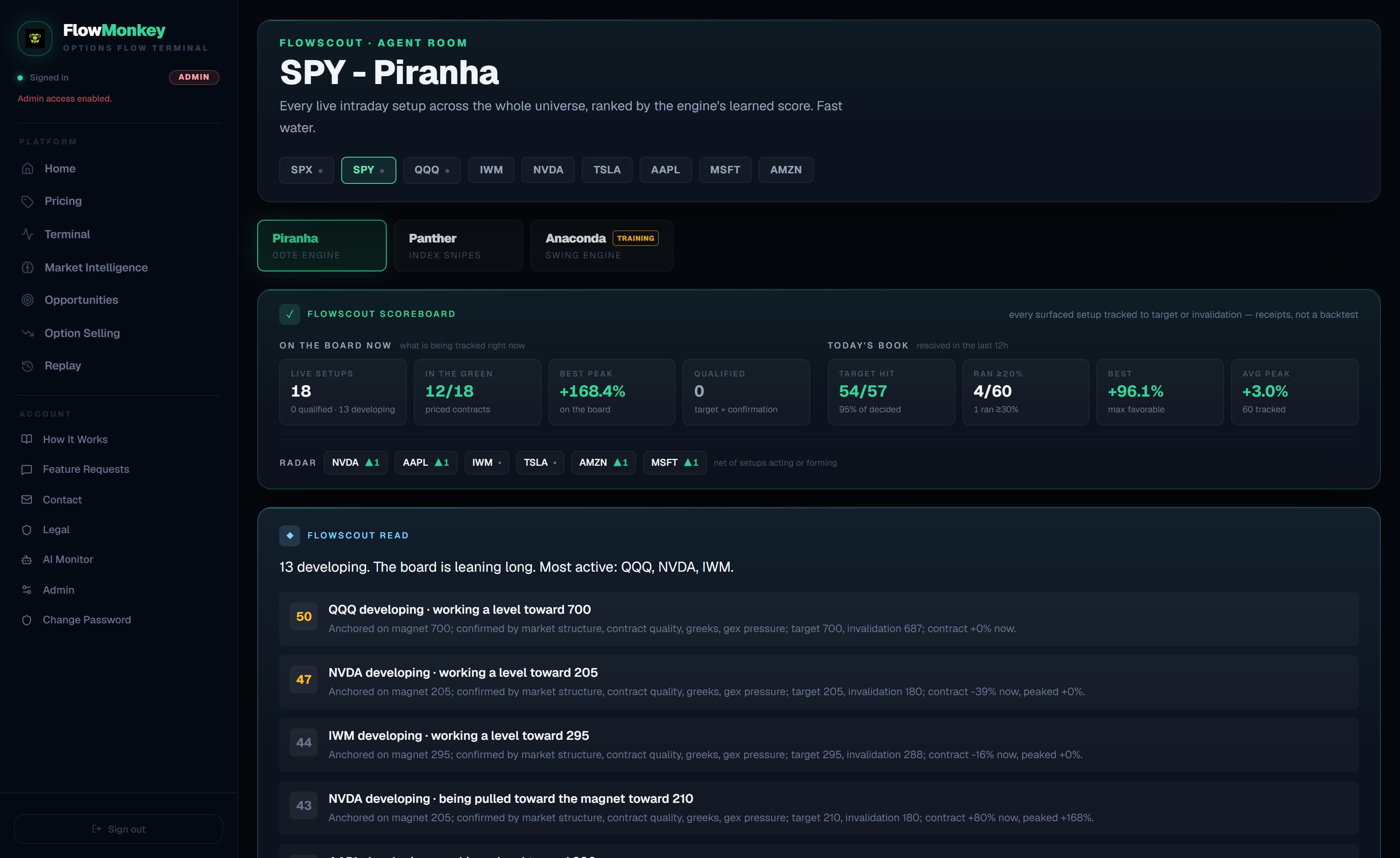Click the Contact envelope icon
This screenshot has height=858, width=1400.
click(27, 499)
